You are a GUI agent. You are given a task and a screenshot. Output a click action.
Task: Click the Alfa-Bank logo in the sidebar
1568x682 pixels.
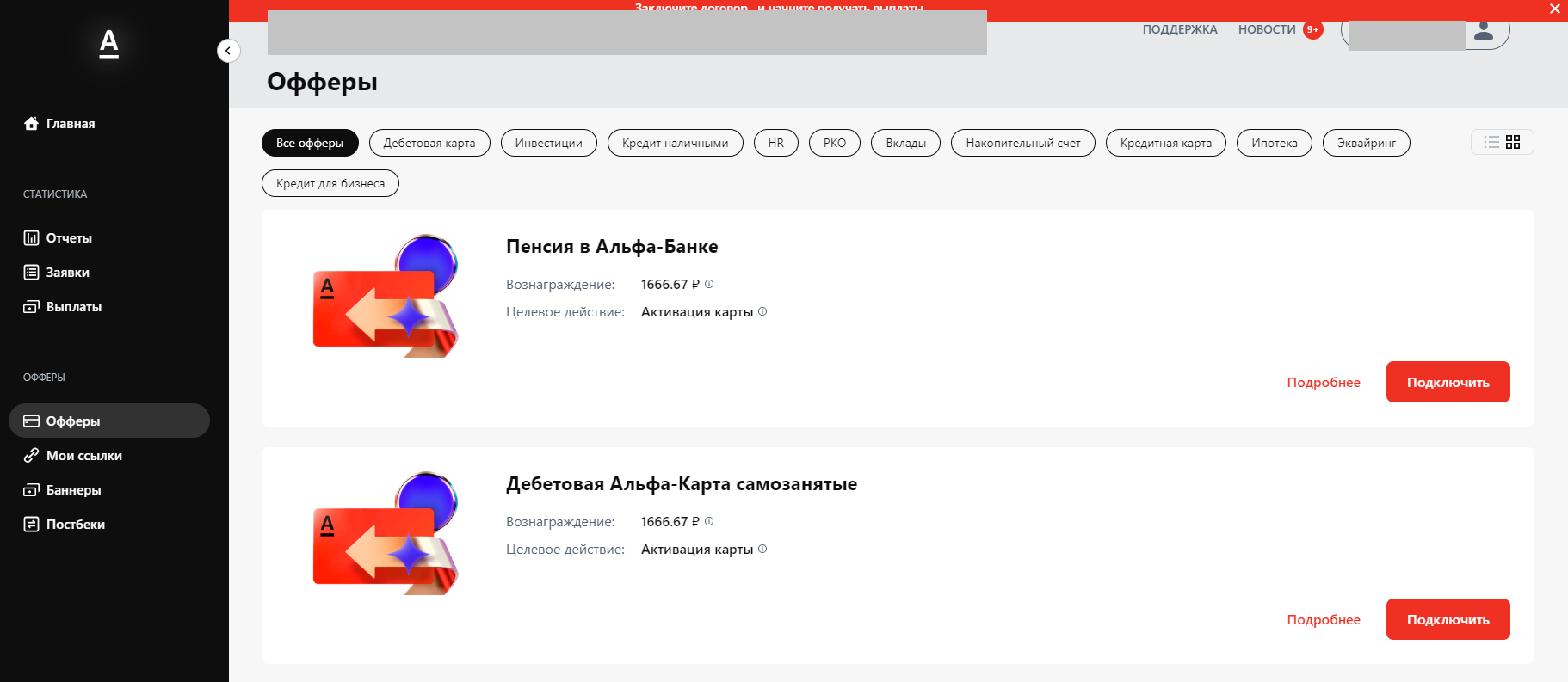109,43
